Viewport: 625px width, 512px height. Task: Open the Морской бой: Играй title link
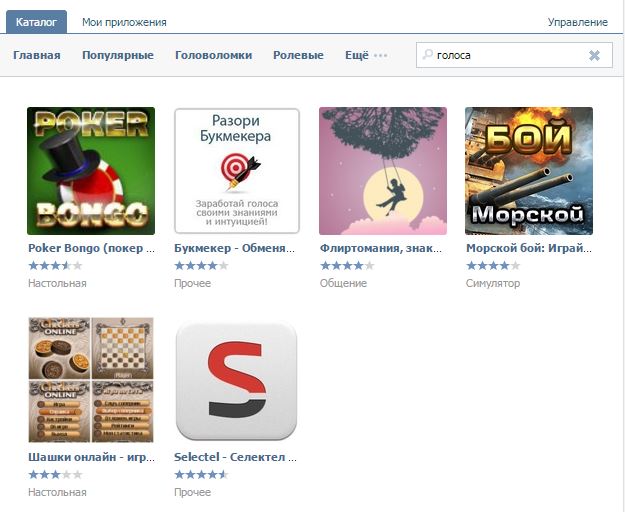(529, 248)
